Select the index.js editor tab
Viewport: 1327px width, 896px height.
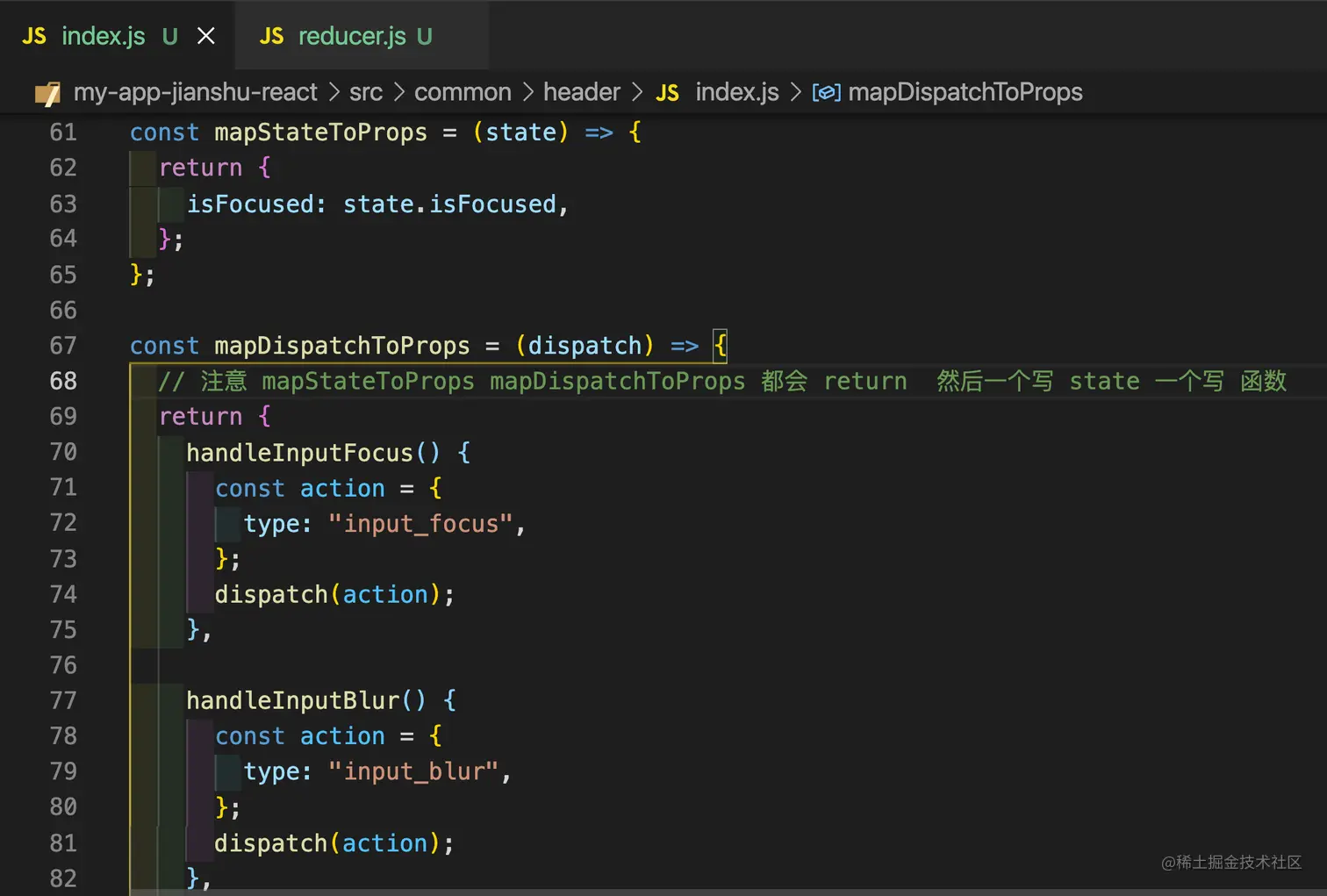pyautogui.click(x=117, y=36)
